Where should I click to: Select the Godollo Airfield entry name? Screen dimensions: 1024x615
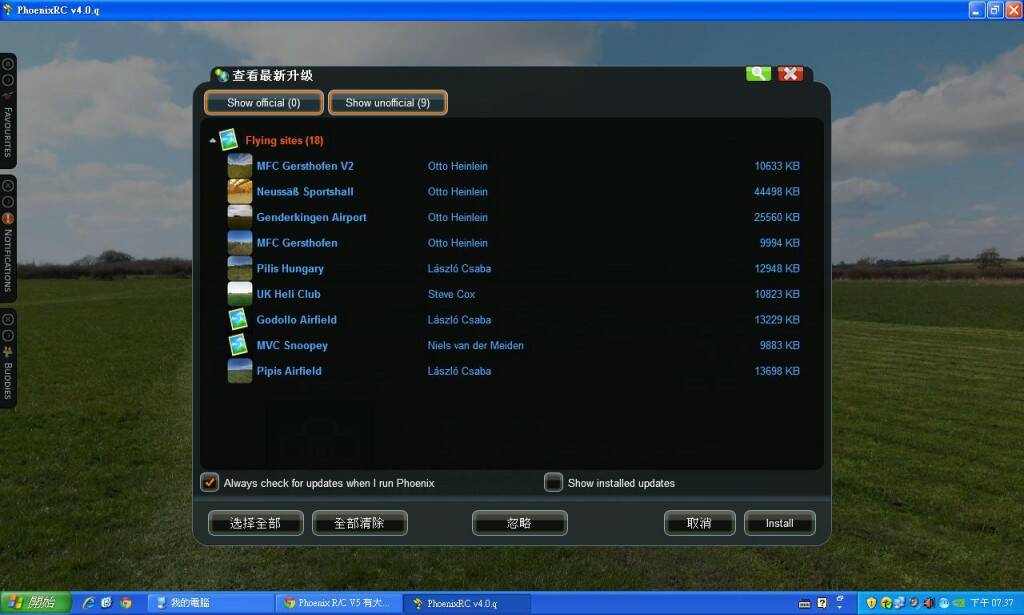click(x=296, y=319)
